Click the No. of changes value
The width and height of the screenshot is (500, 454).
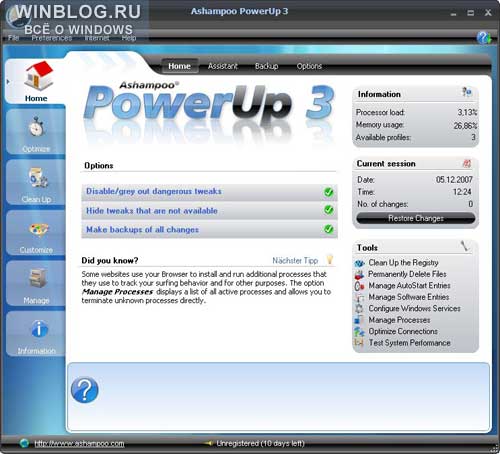470,204
